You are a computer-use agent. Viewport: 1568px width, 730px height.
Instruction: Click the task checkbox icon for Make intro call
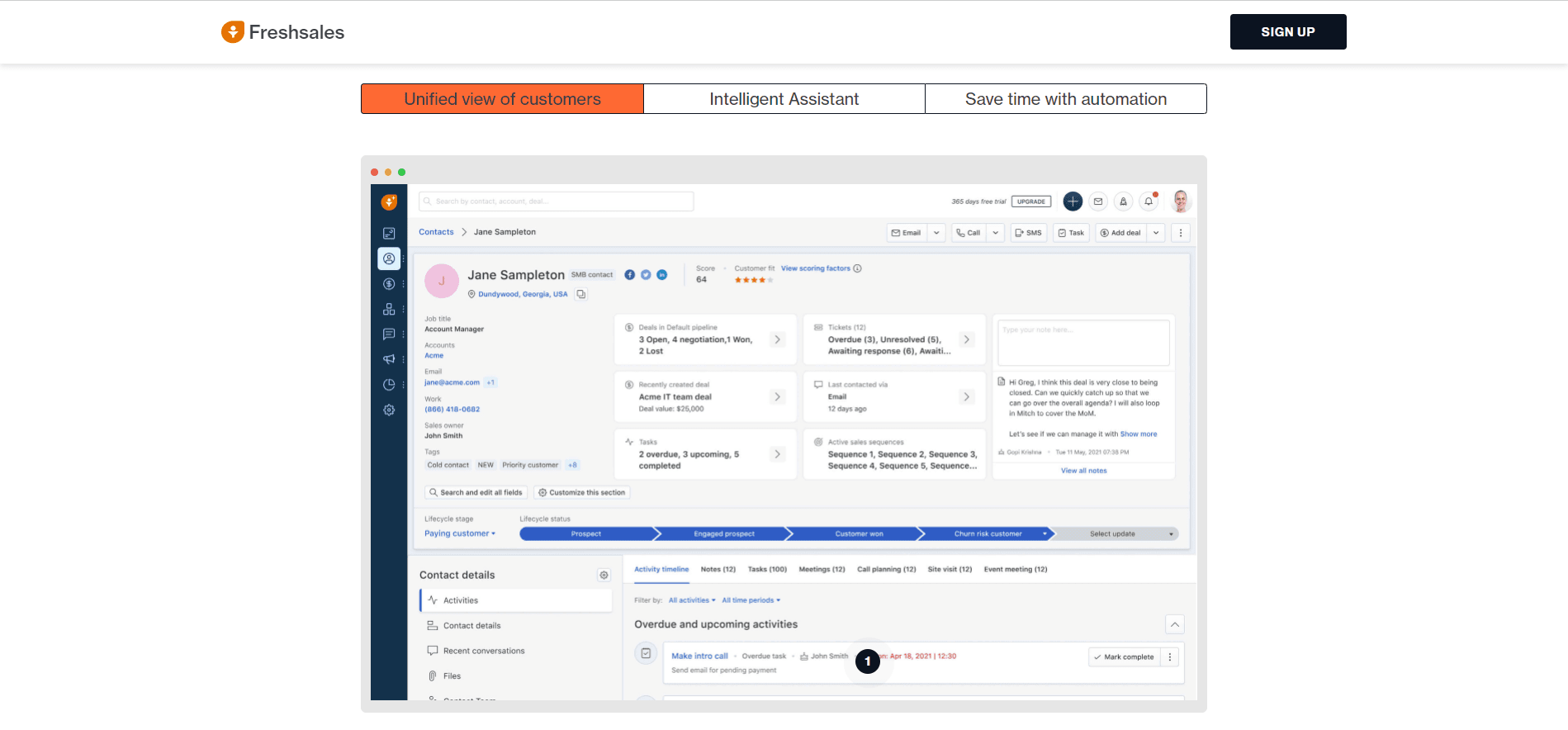646,653
